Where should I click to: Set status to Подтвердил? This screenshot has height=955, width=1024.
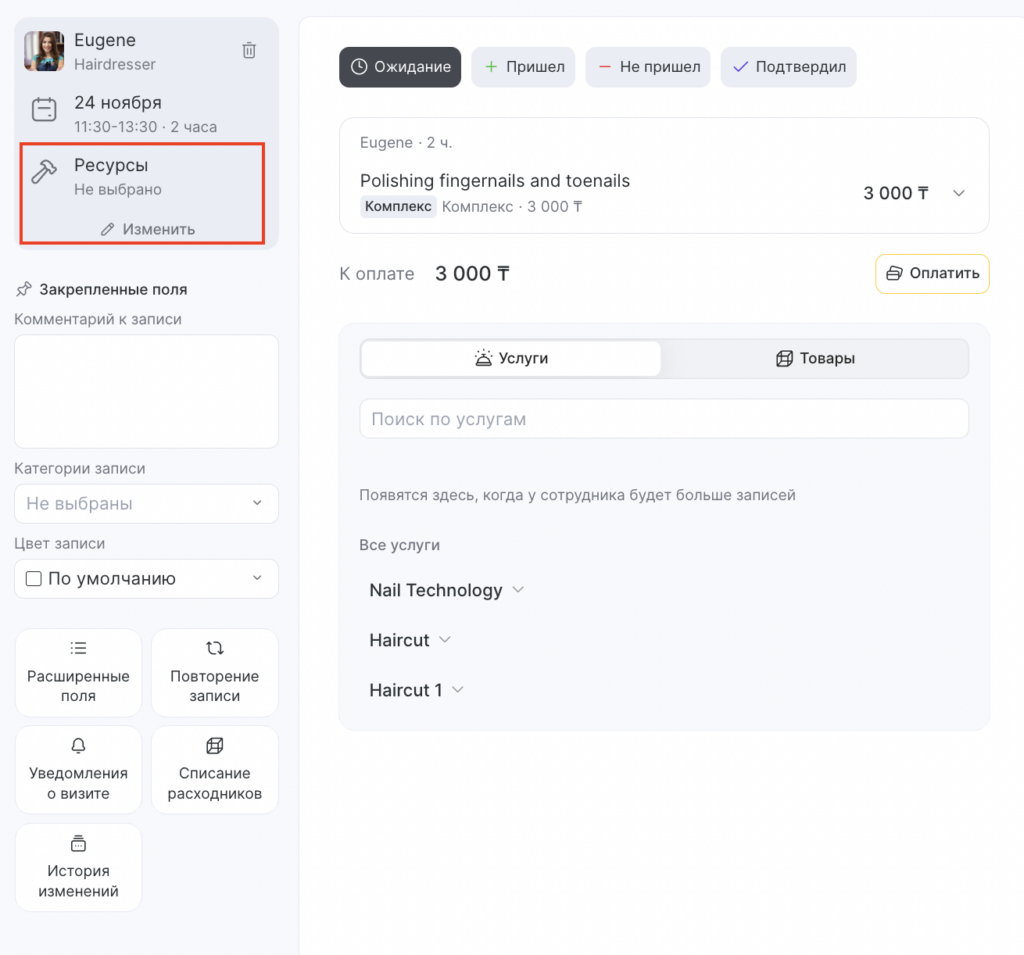(x=788, y=67)
